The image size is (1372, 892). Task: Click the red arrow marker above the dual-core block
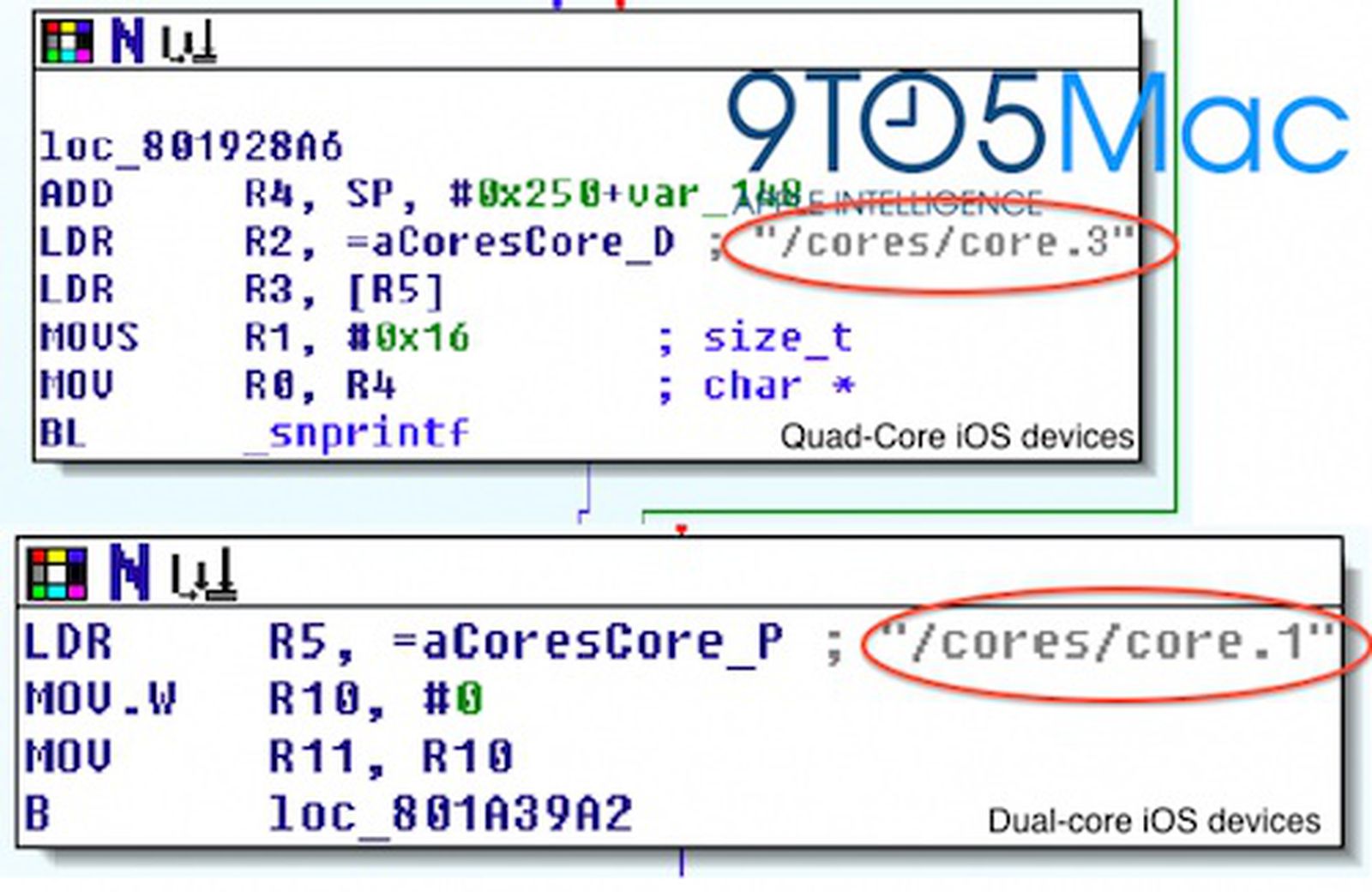(x=682, y=529)
